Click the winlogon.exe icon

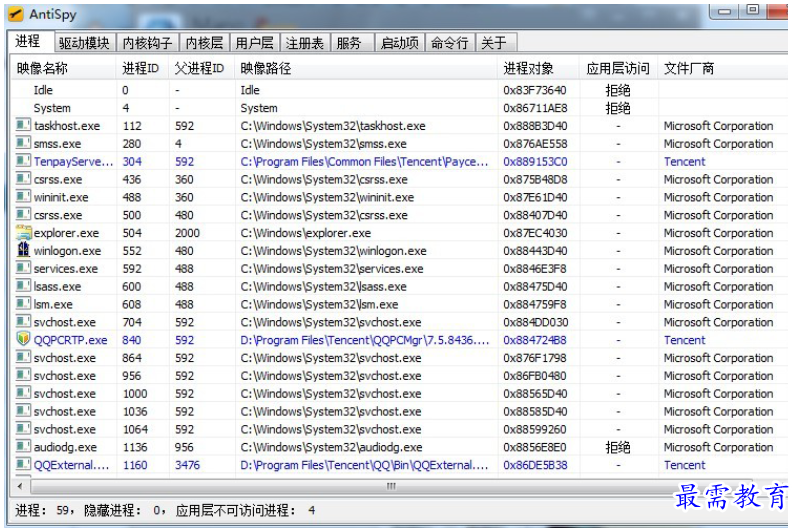coord(23,250)
